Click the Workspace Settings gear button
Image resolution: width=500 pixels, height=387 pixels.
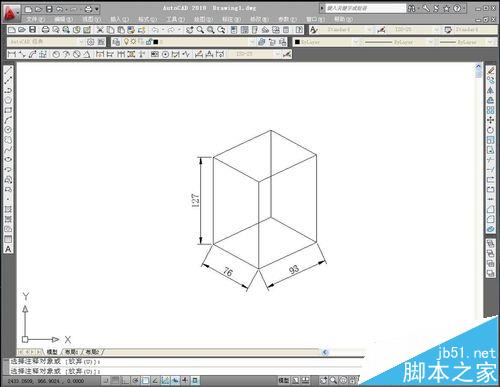(x=91, y=42)
